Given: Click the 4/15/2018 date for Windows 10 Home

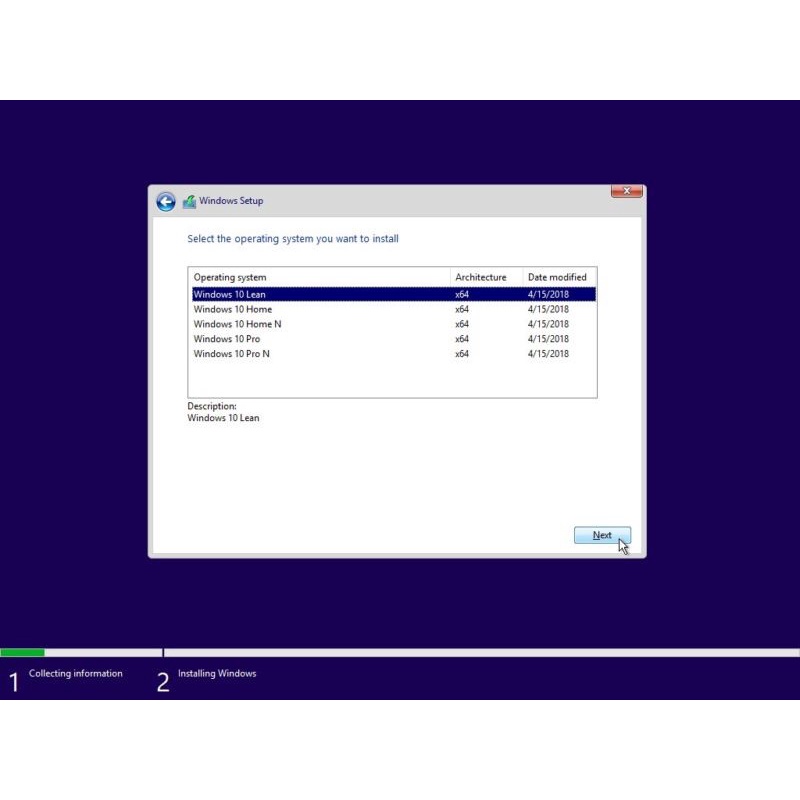Looking at the screenshot, I should tap(548, 309).
